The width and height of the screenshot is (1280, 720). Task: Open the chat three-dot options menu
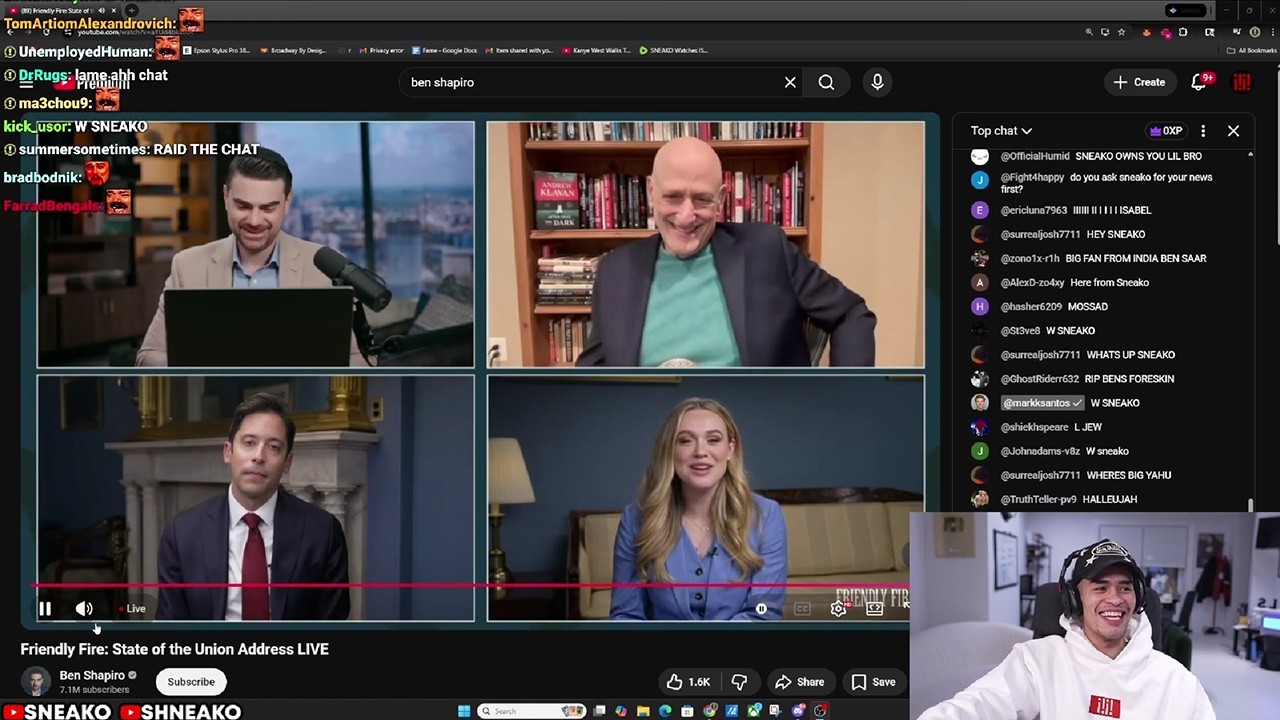(x=1203, y=131)
